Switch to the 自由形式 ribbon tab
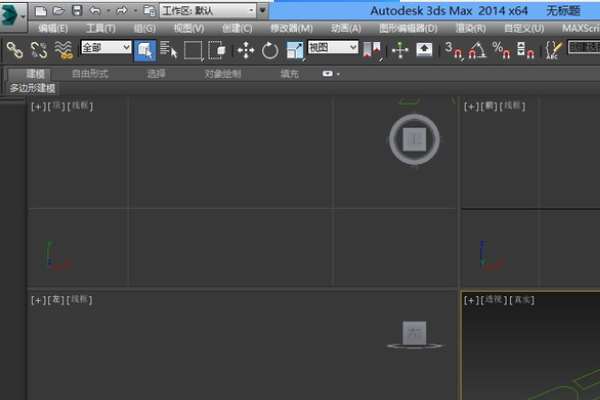Viewport: 600px width, 400px height. pyautogui.click(x=90, y=74)
